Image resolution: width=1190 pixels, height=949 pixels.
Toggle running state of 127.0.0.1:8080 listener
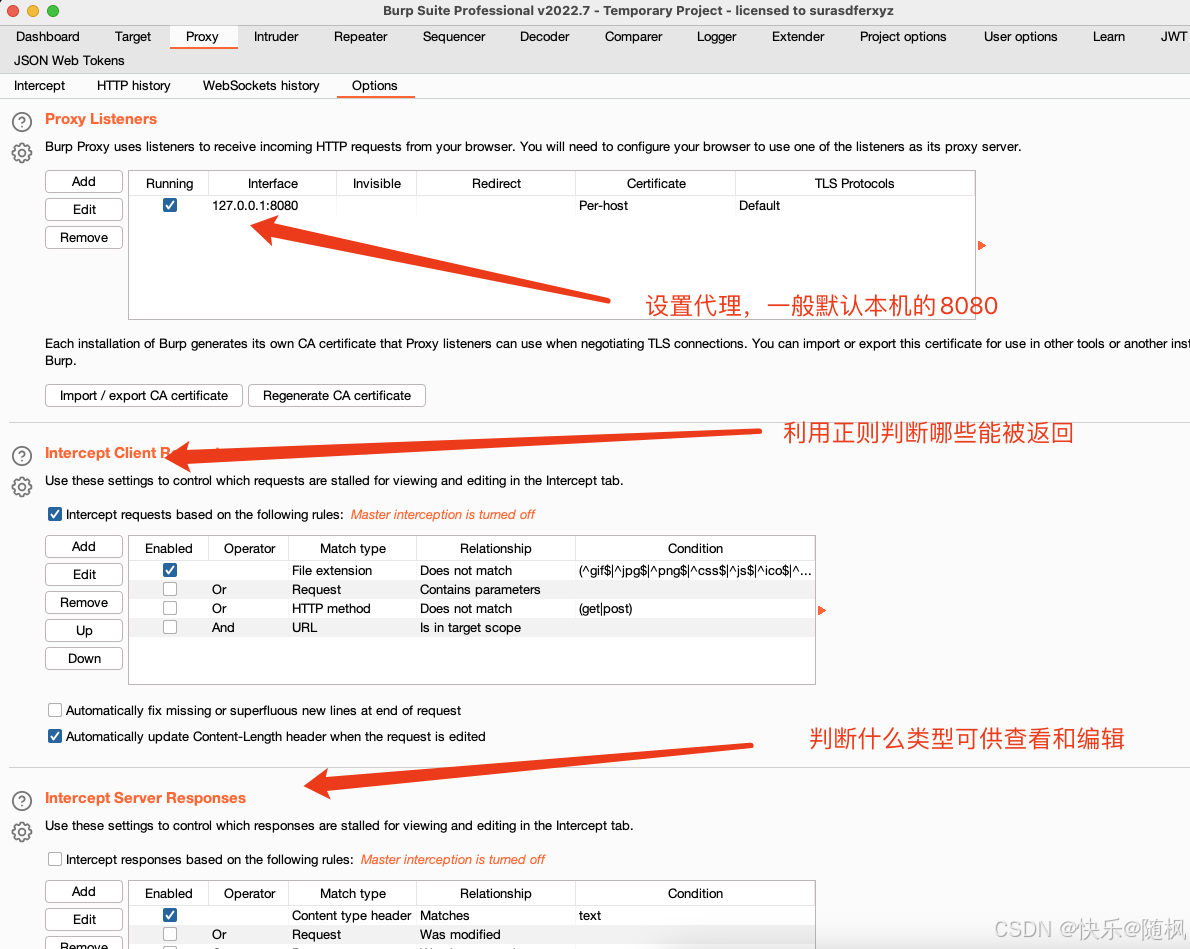click(x=170, y=205)
